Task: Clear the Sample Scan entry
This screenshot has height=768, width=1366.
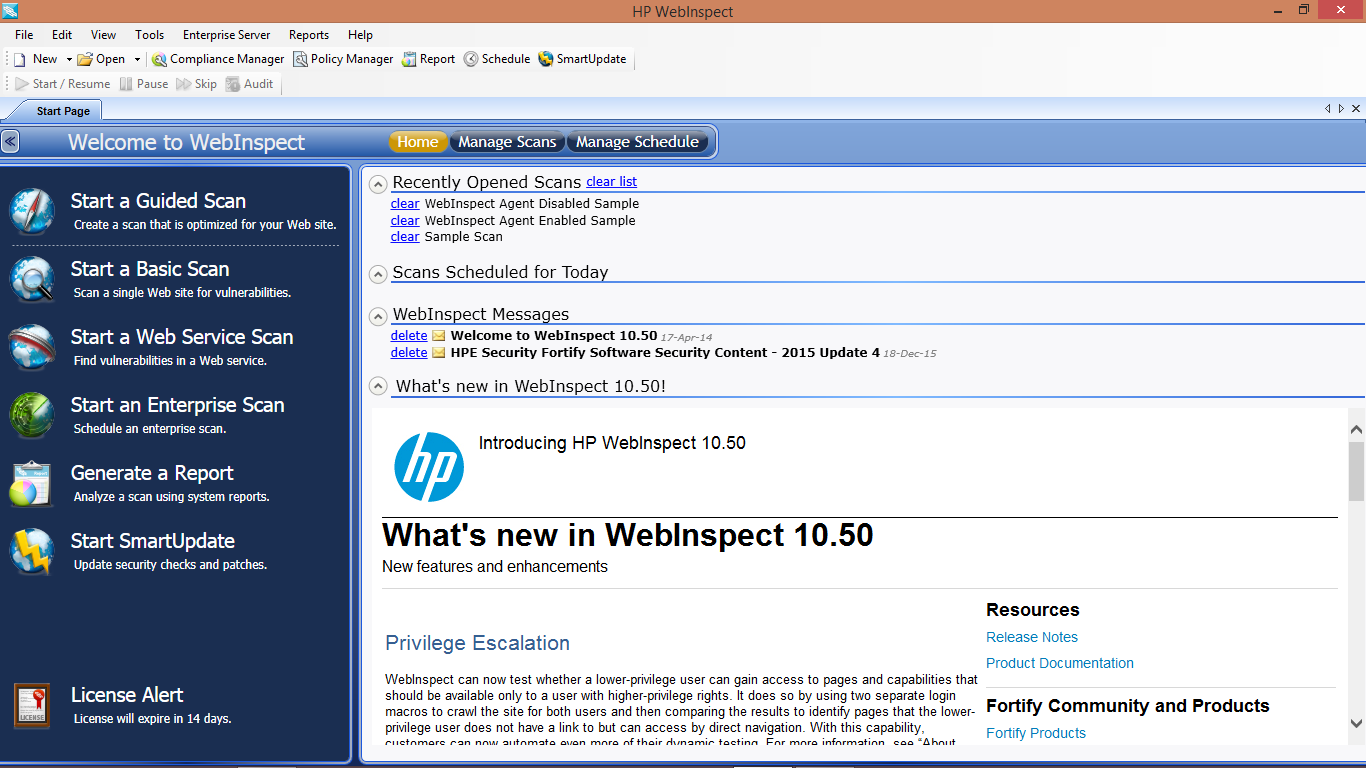Action: pos(405,237)
